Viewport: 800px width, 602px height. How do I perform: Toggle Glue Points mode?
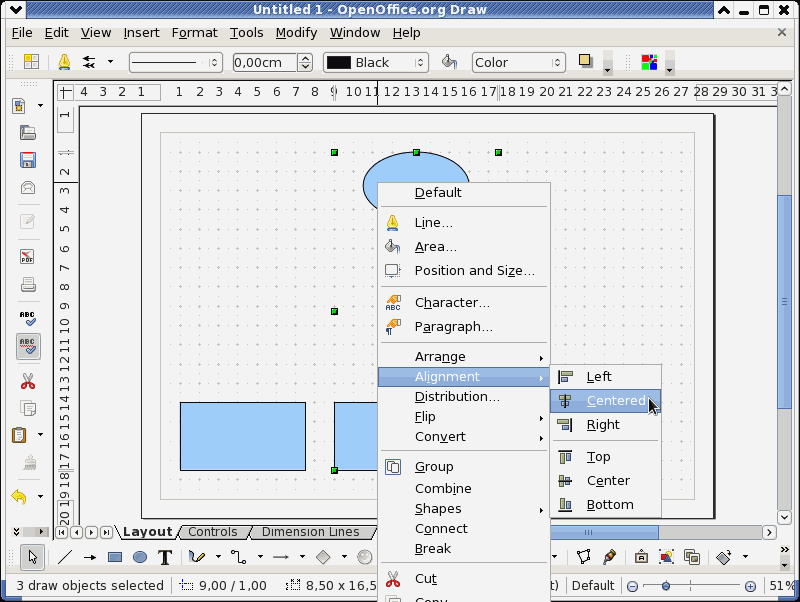tap(609, 557)
